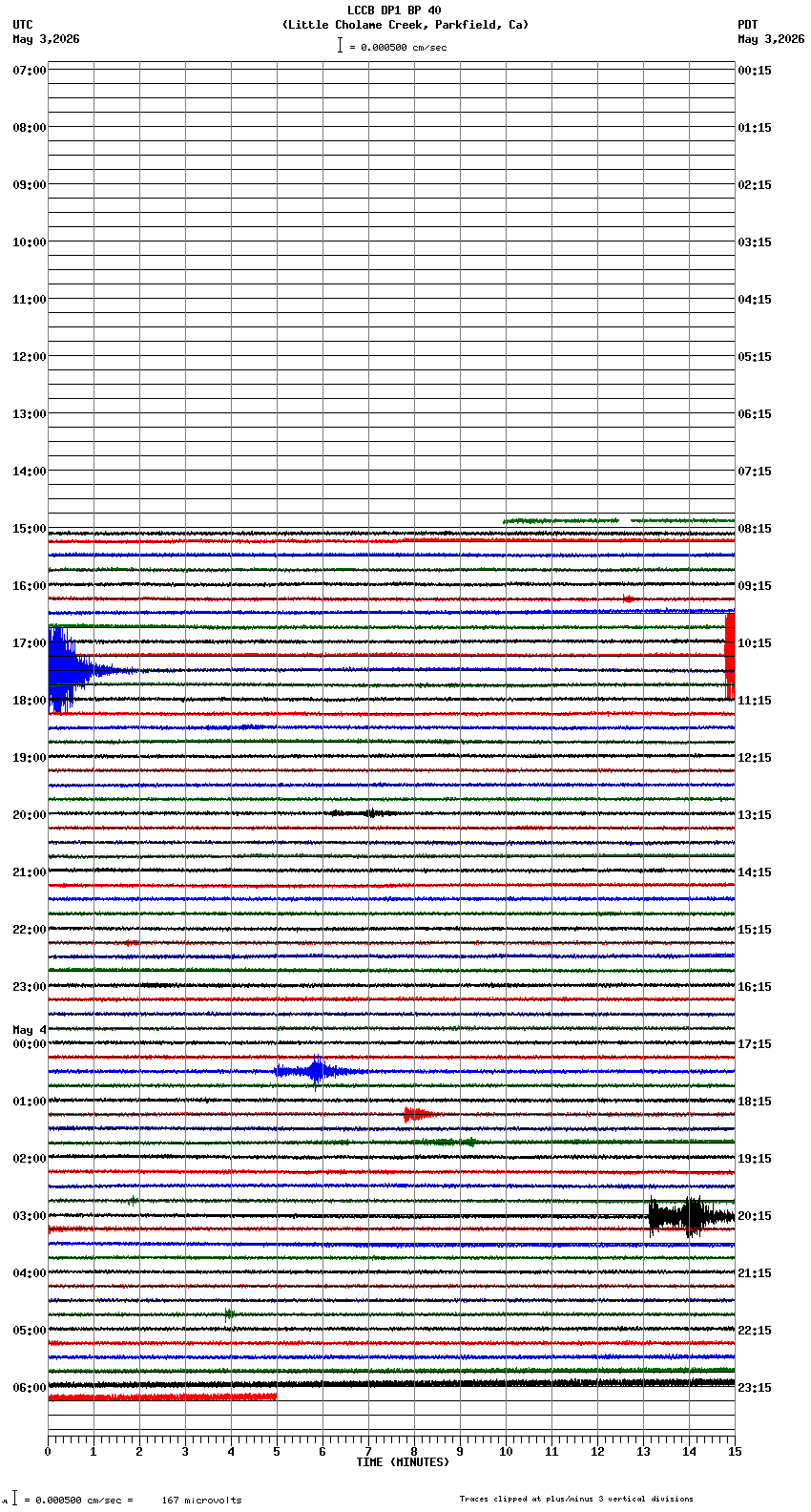Click the clipped red burst near 10:15 PDT
This screenshot has height=1512, width=811.
coord(730,656)
